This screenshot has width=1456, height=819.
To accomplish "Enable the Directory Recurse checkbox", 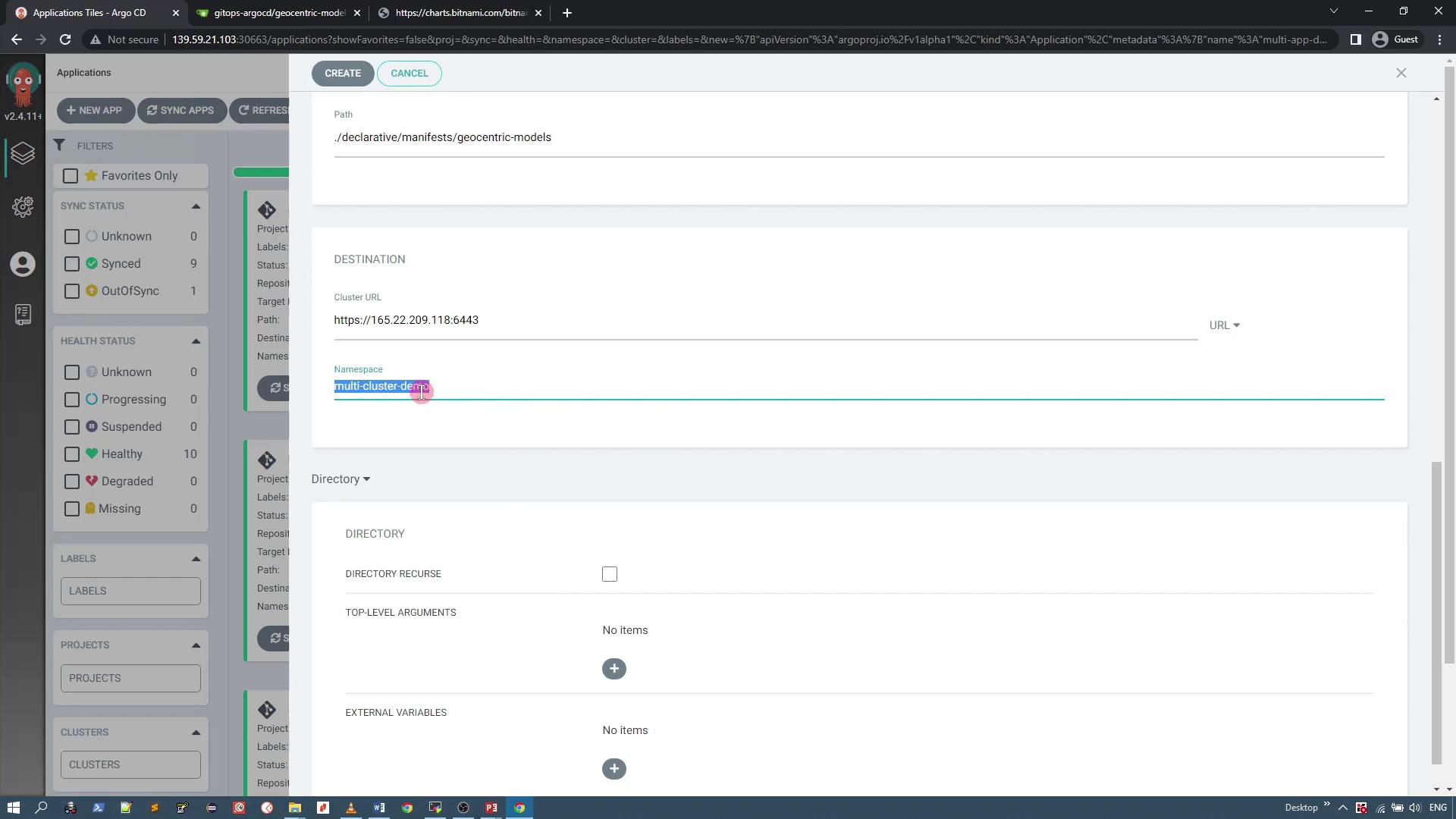I will pos(610,574).
